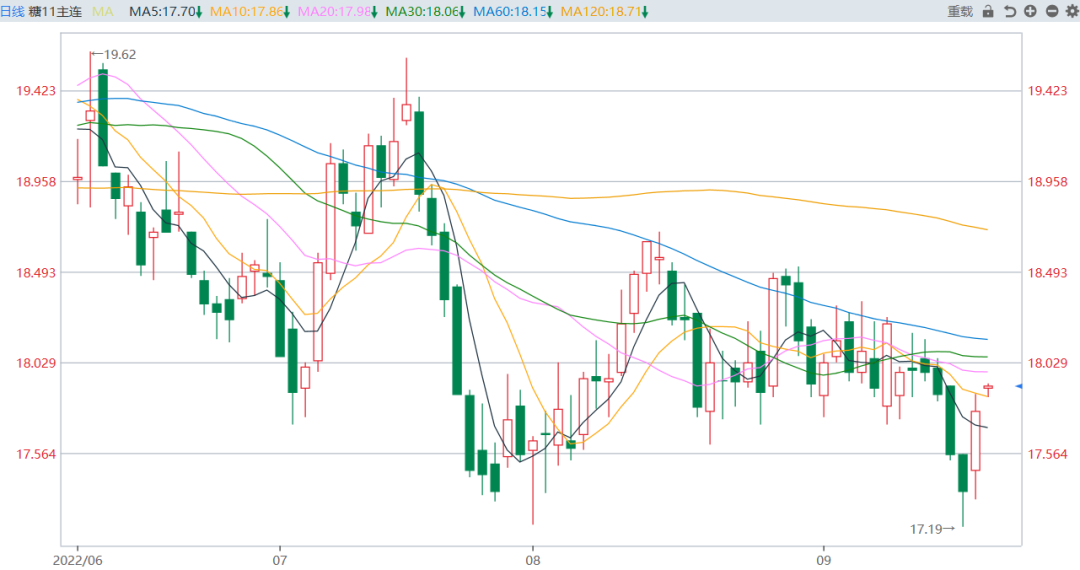Click the 19.62 high price label
The height and width of the screenshot is (570, 1080).
pos(119,54)
